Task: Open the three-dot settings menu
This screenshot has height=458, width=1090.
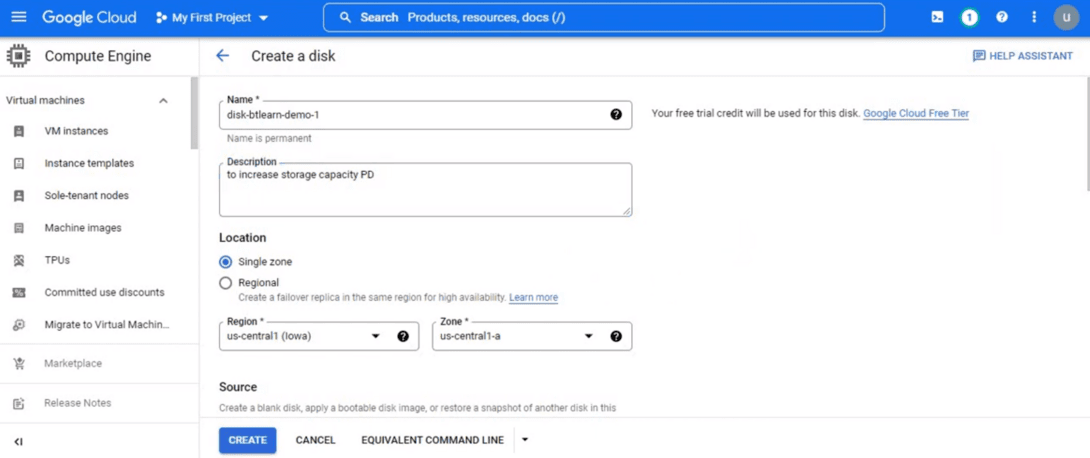Action: pyautogui.click(x=1034, y=17)
